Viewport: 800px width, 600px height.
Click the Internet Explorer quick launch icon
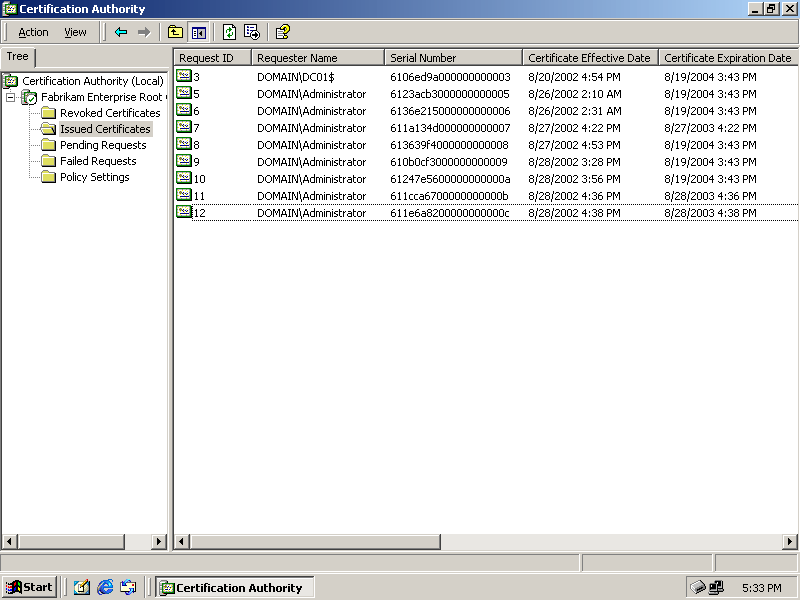(x=105, y=587)
